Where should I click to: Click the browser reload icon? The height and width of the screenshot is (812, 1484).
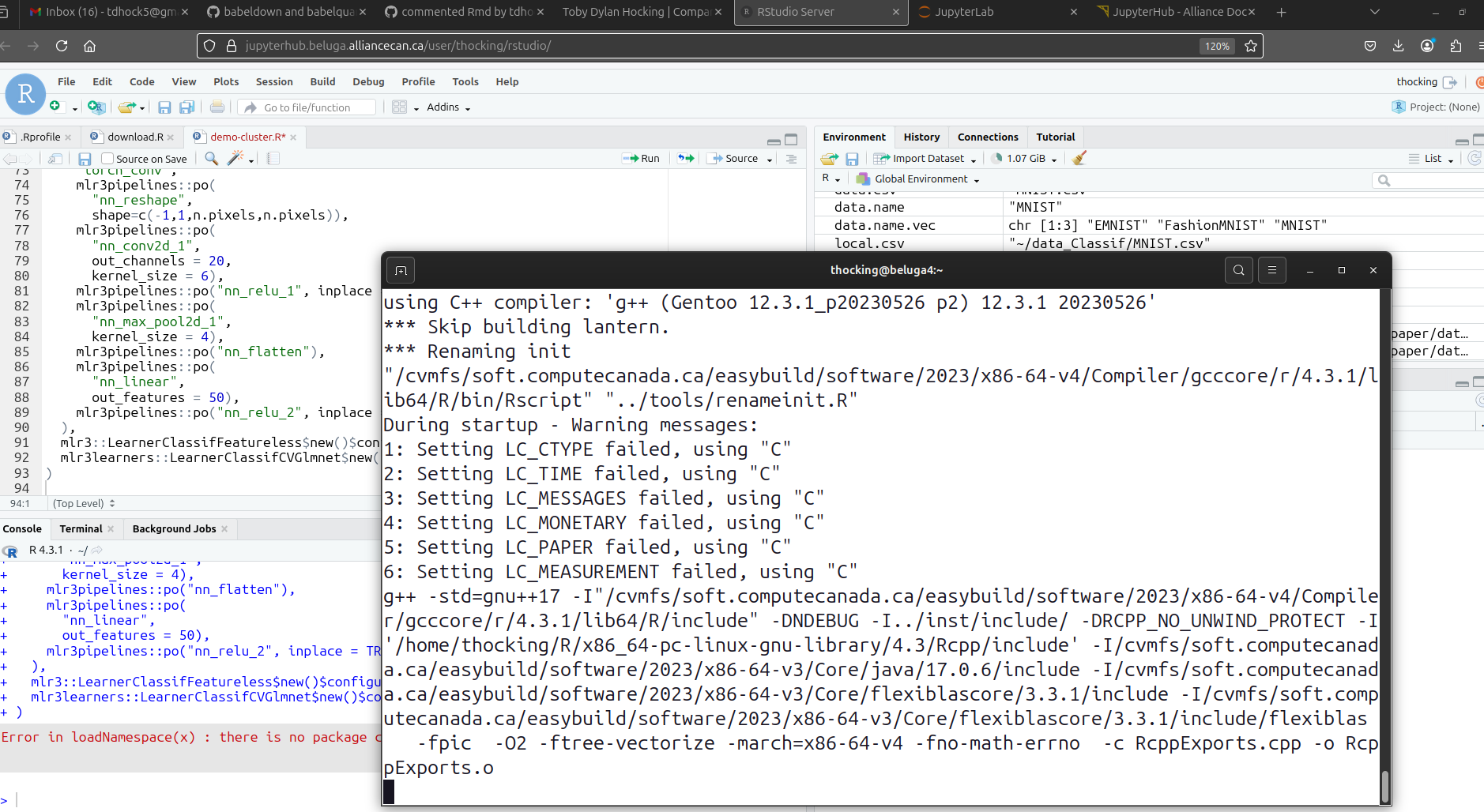click(62, 46)
